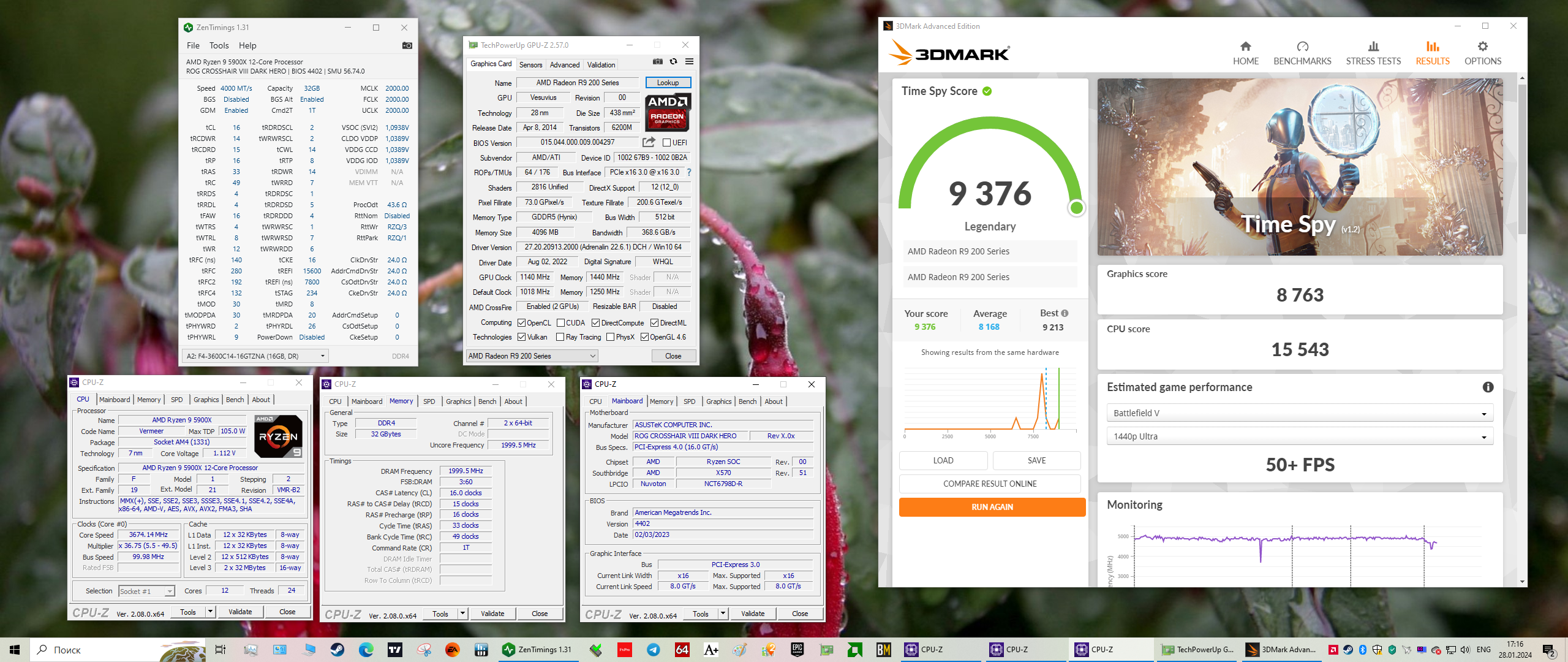Open Telegram from the taskbar
Viewport: 1568px width, 662px height.
pyautogui.click(x=653, y=650)
